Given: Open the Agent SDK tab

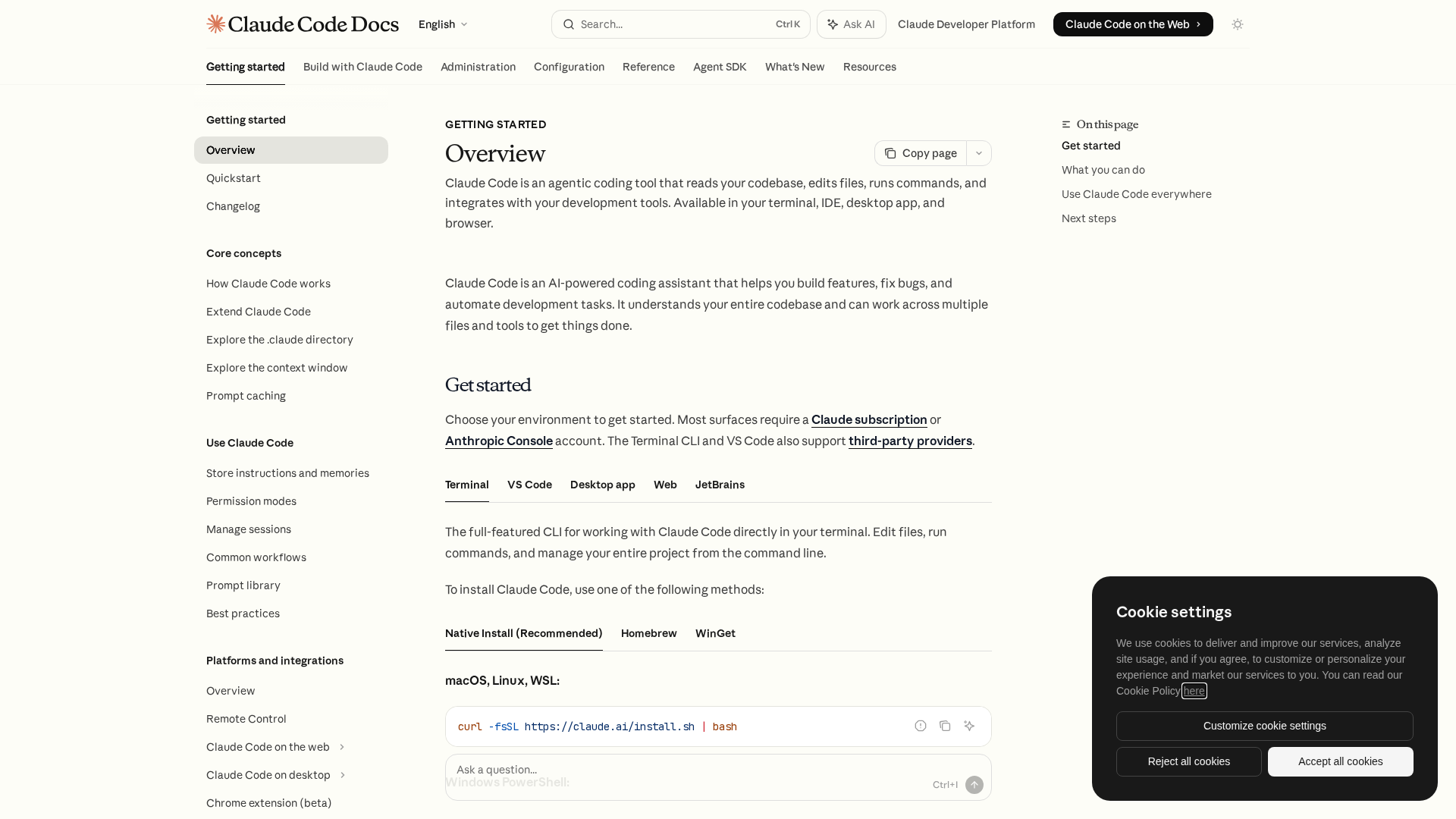Looking at the screenshot, I should tap(720, 67).
